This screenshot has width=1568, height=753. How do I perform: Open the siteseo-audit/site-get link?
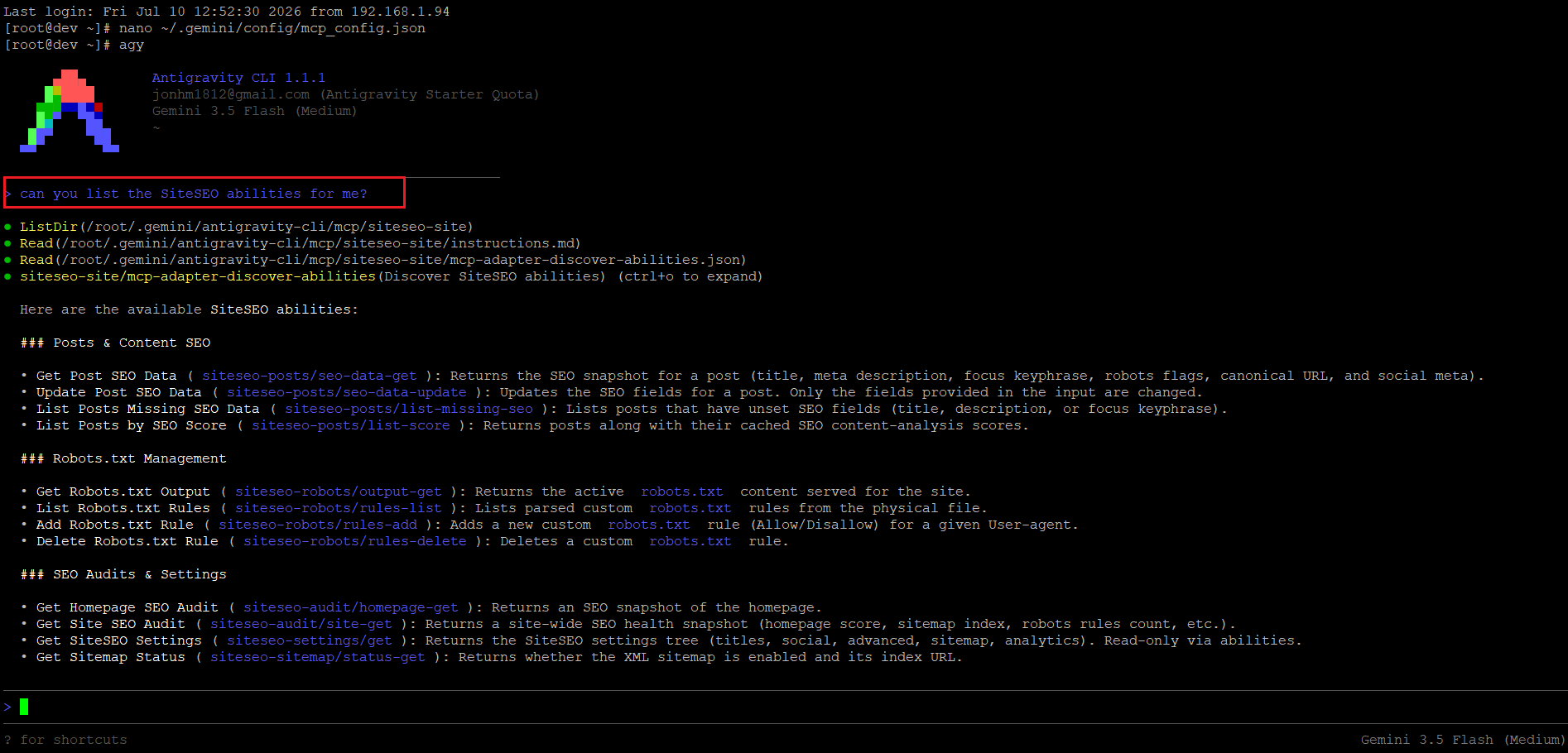coord(301,624)
